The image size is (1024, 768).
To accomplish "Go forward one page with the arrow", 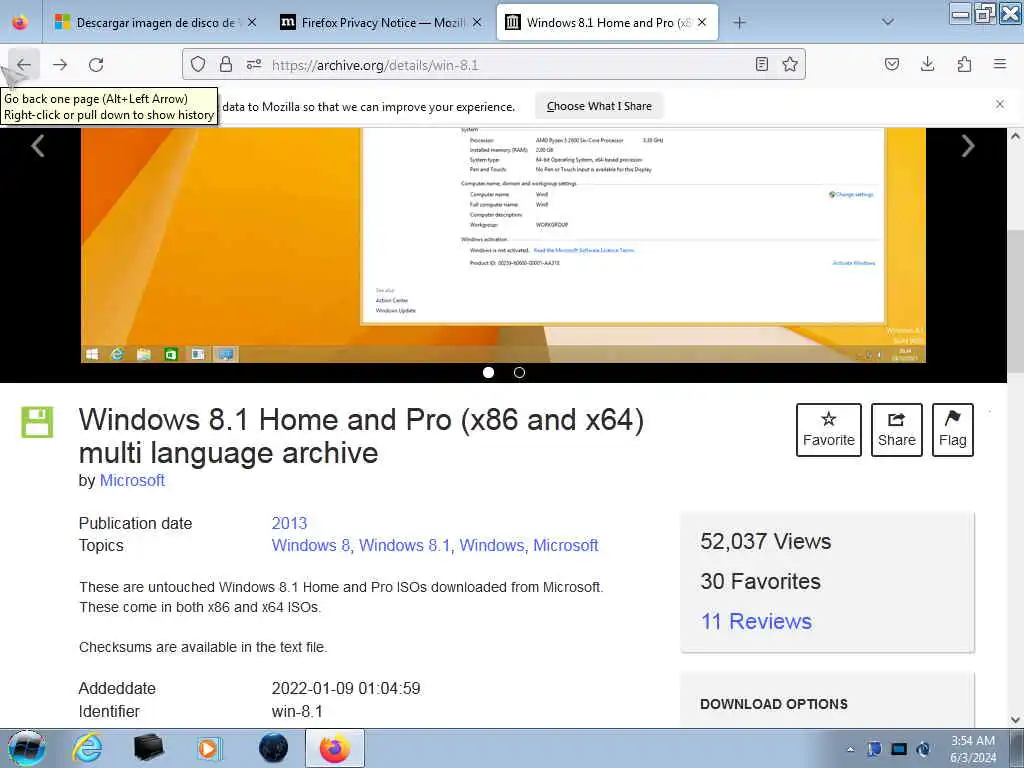I will point(60,65).
